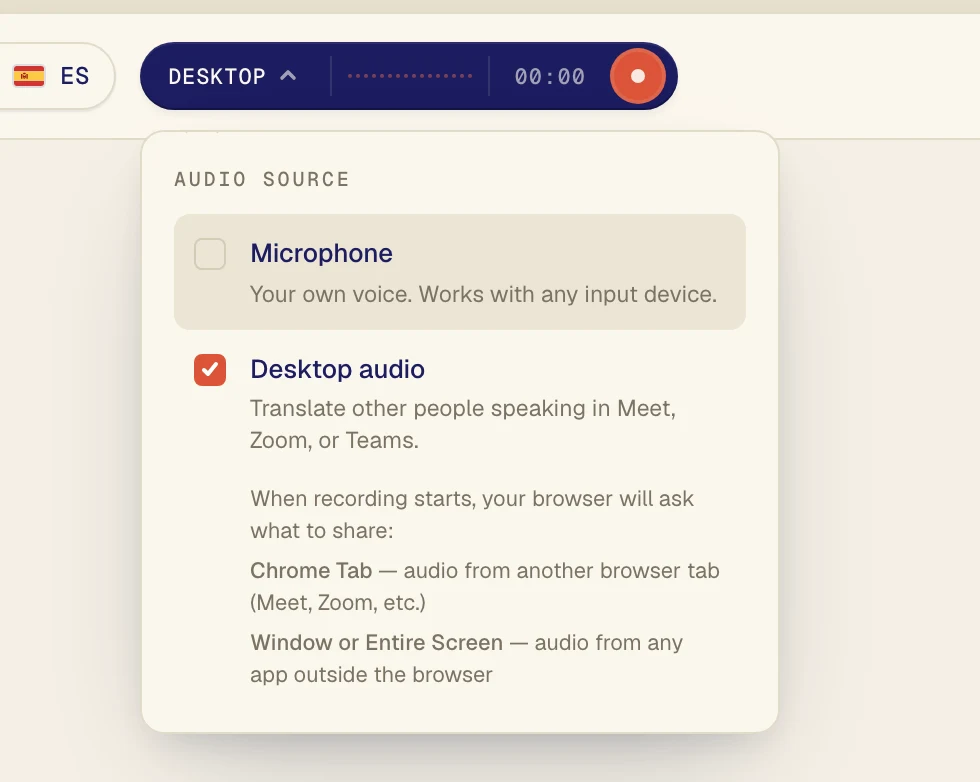Click the 'Chrome Tab' bold text
The image size is (980, 782).
[311, 570]
